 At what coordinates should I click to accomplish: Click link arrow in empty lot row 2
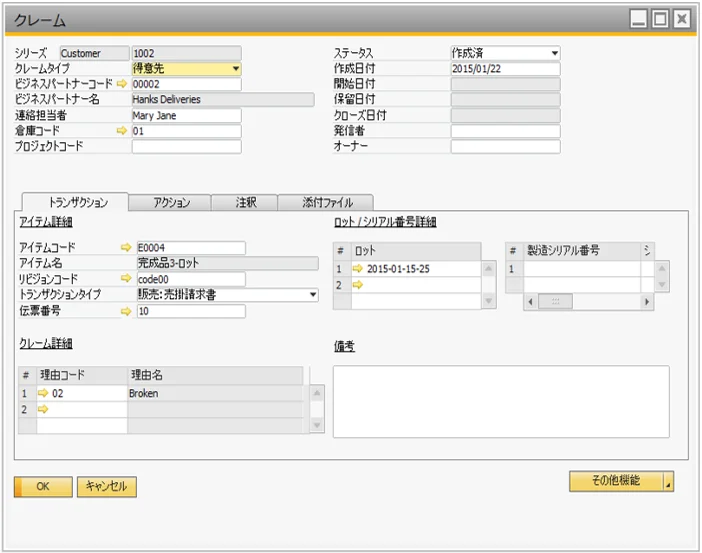(x=357, y=285)
